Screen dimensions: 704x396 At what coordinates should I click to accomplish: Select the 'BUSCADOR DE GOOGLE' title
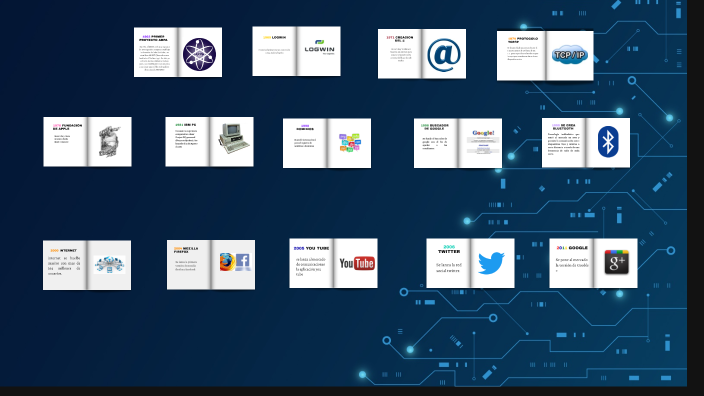pos(435,127)
